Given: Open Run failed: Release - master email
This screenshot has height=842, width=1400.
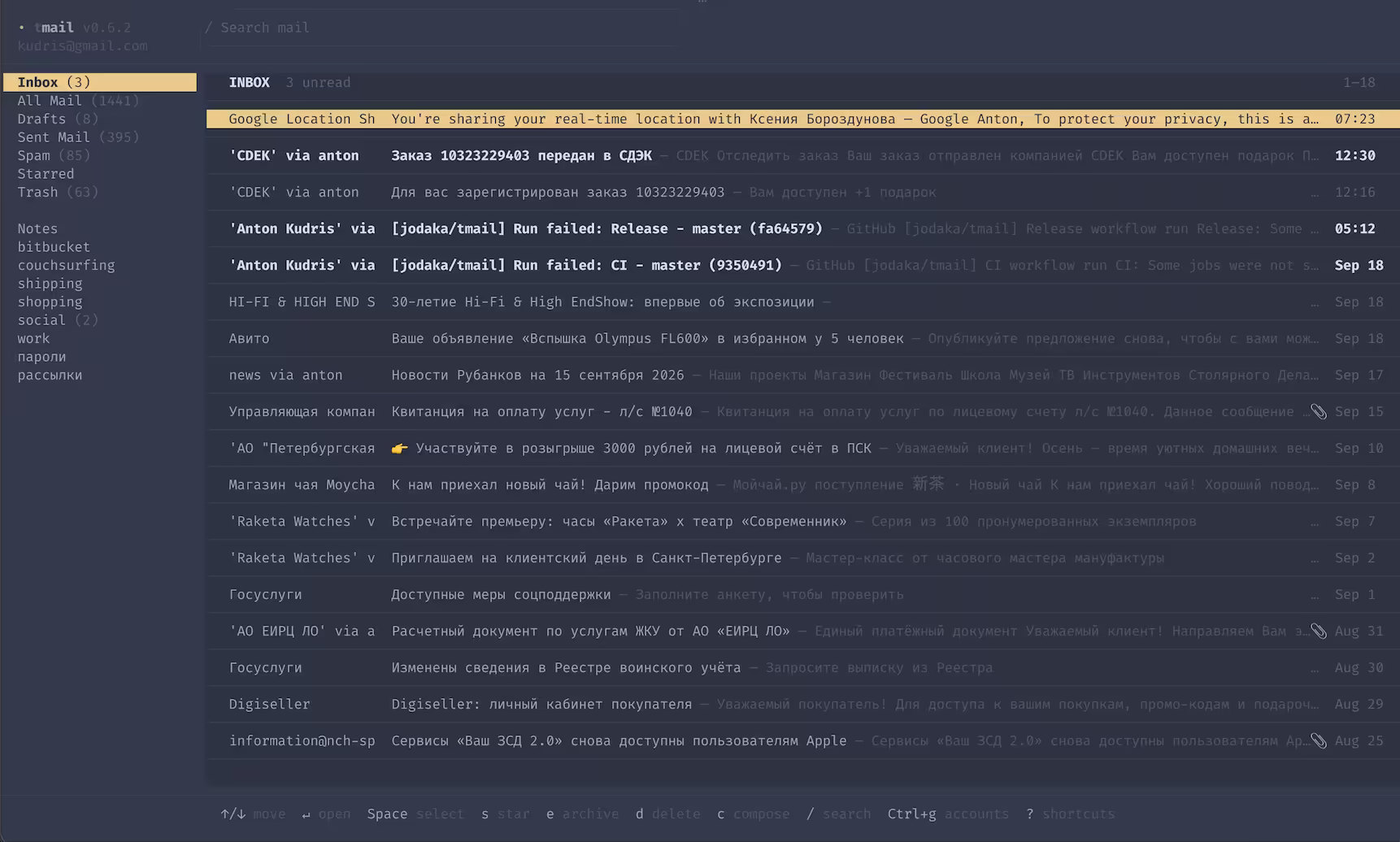Looking at the screenshot, I should tap(802, 228).
